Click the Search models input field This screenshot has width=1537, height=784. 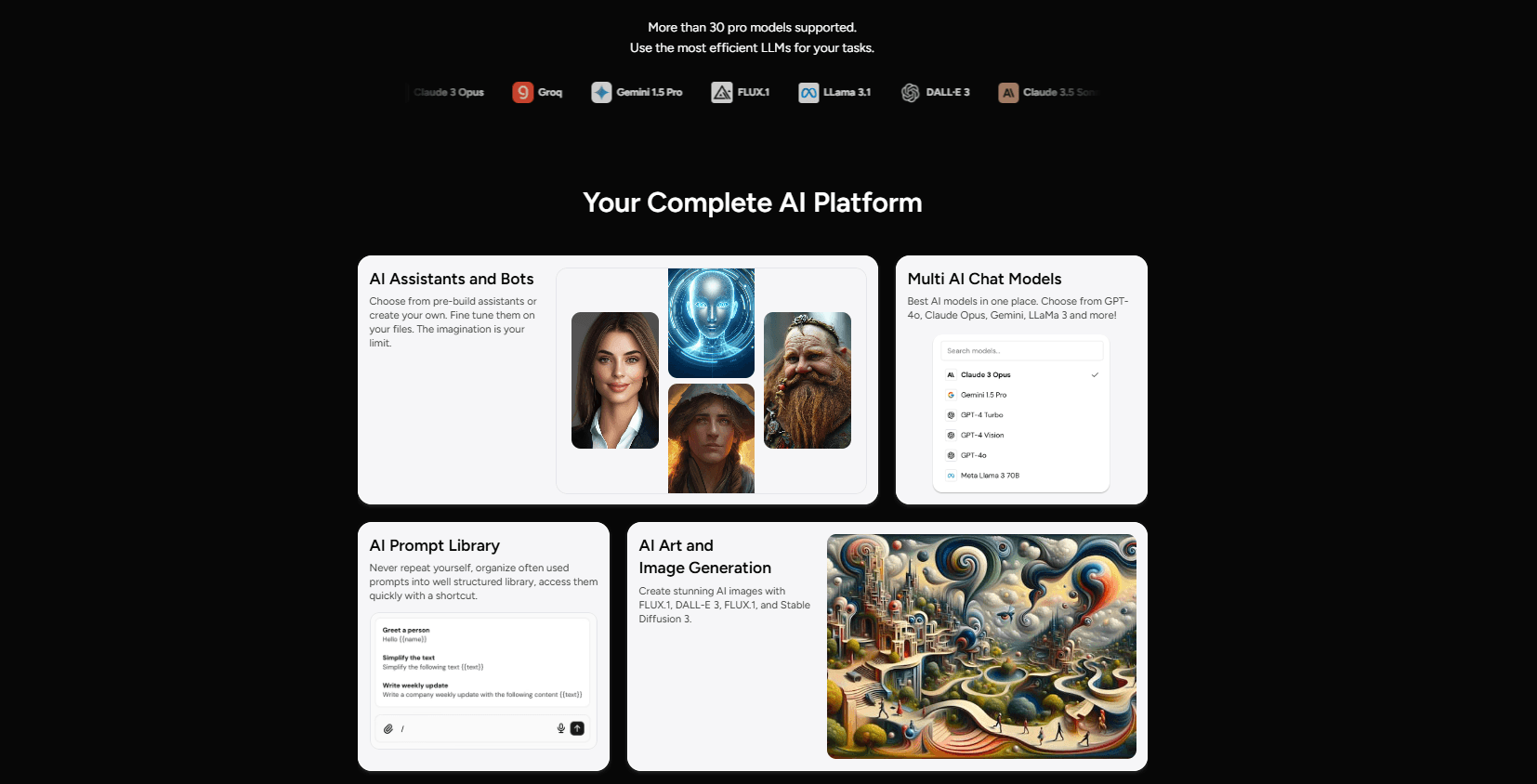pyautogui.click(x=1021, y=351)
